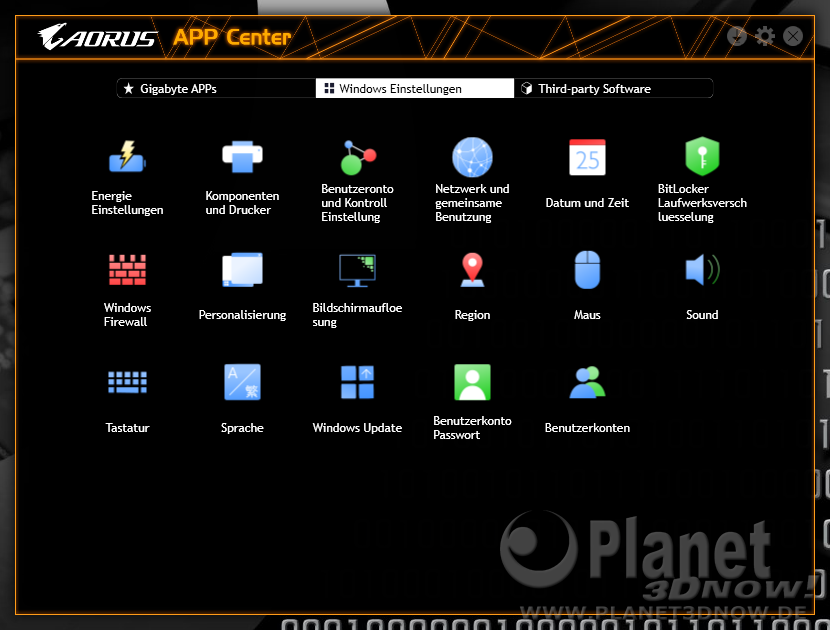Image resolution: width=830 pixels, height=630 pixels.
Task: Click the 'Benutzerkonten' label
Action: pyautogui.click(x=587, y=428)
